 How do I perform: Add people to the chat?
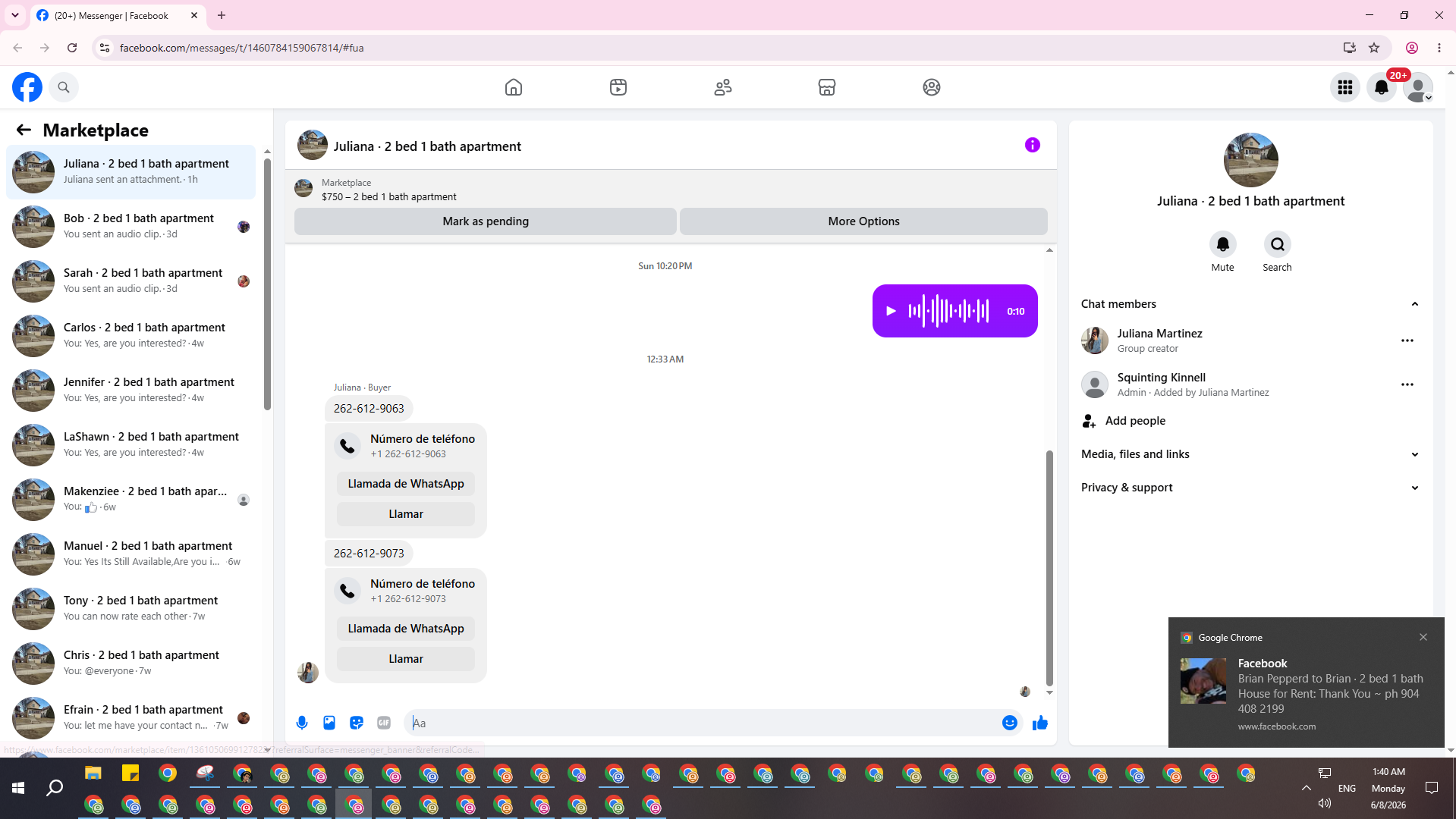(x=1250, y=421)
